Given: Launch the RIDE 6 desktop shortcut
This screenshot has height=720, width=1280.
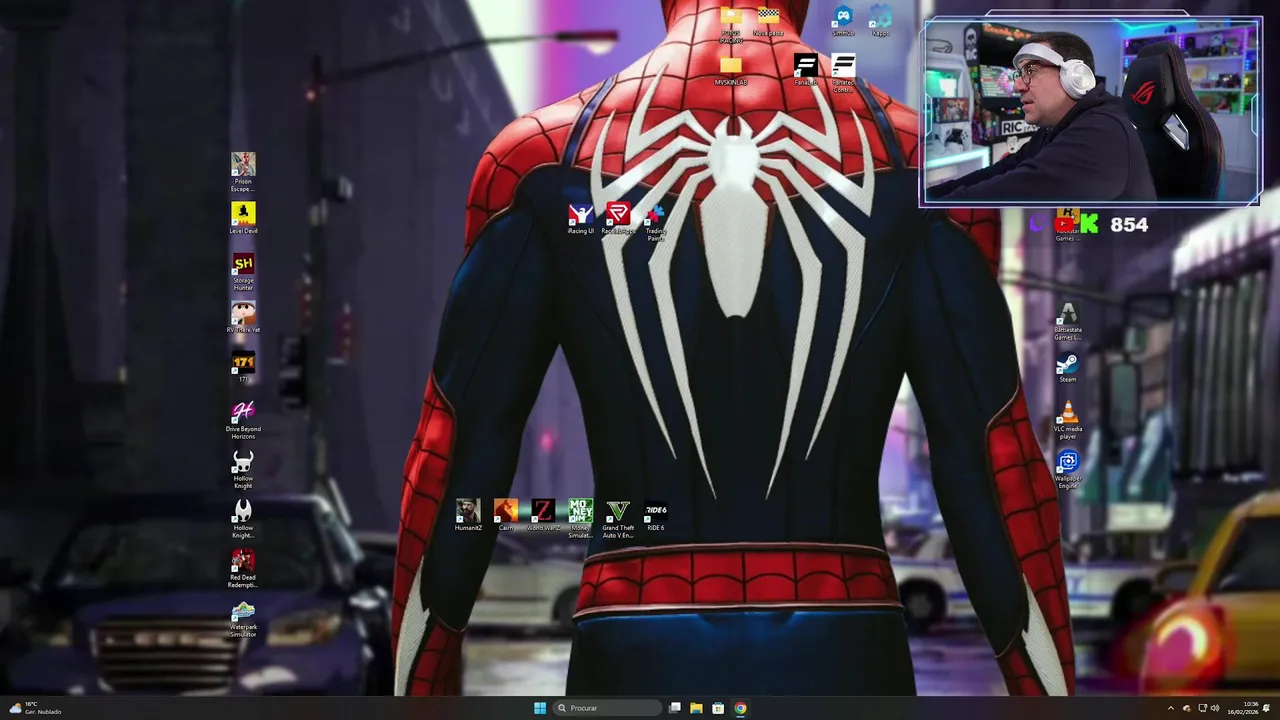Looking at the screenshot, I should tap(655, 515).
